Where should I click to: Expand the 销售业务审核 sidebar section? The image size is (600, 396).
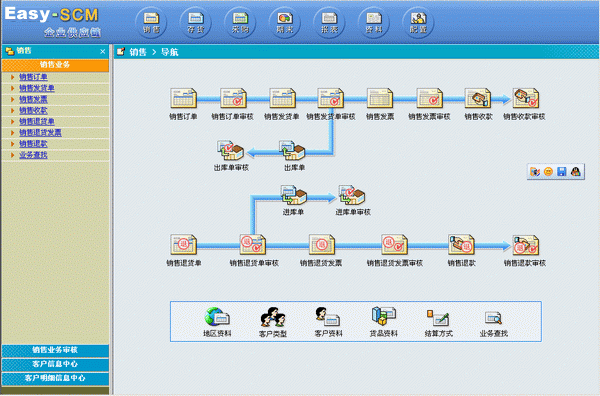55,350
